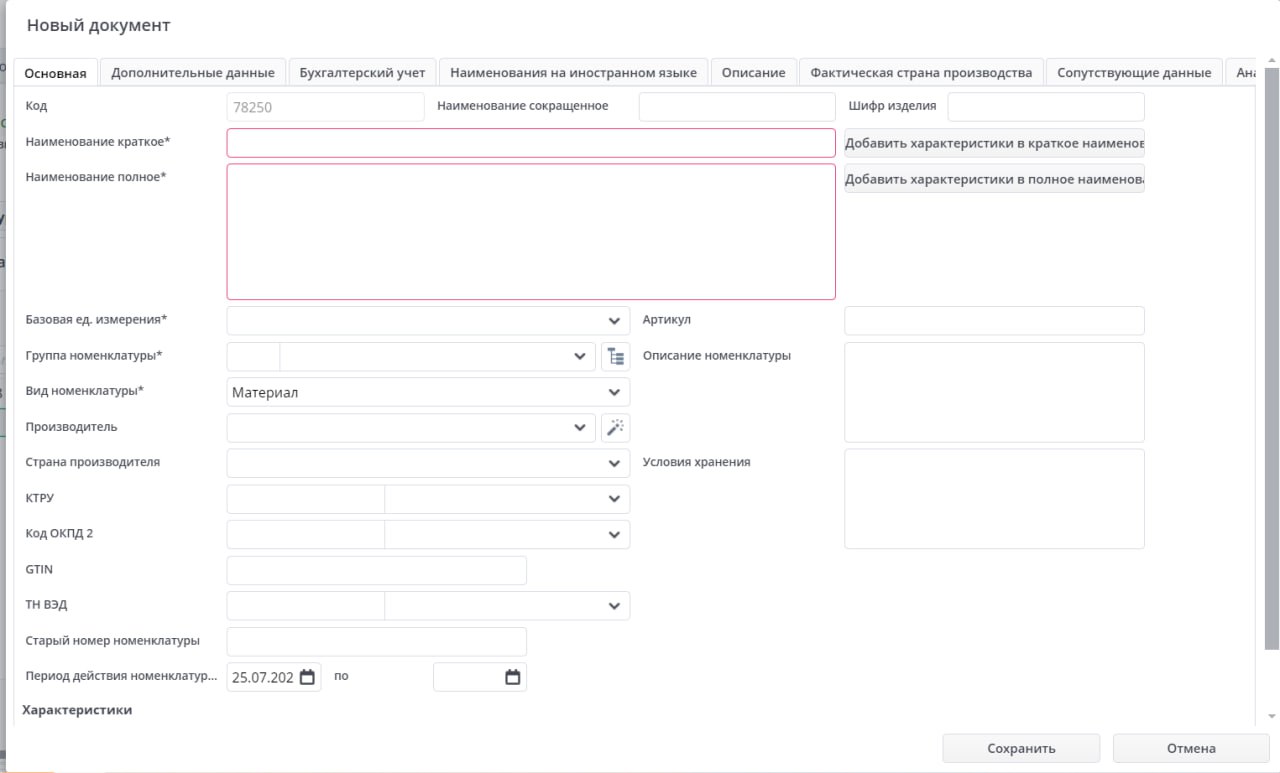Add characteristics to the short name
The image size is (1280, 773).
tap(994, 143)
